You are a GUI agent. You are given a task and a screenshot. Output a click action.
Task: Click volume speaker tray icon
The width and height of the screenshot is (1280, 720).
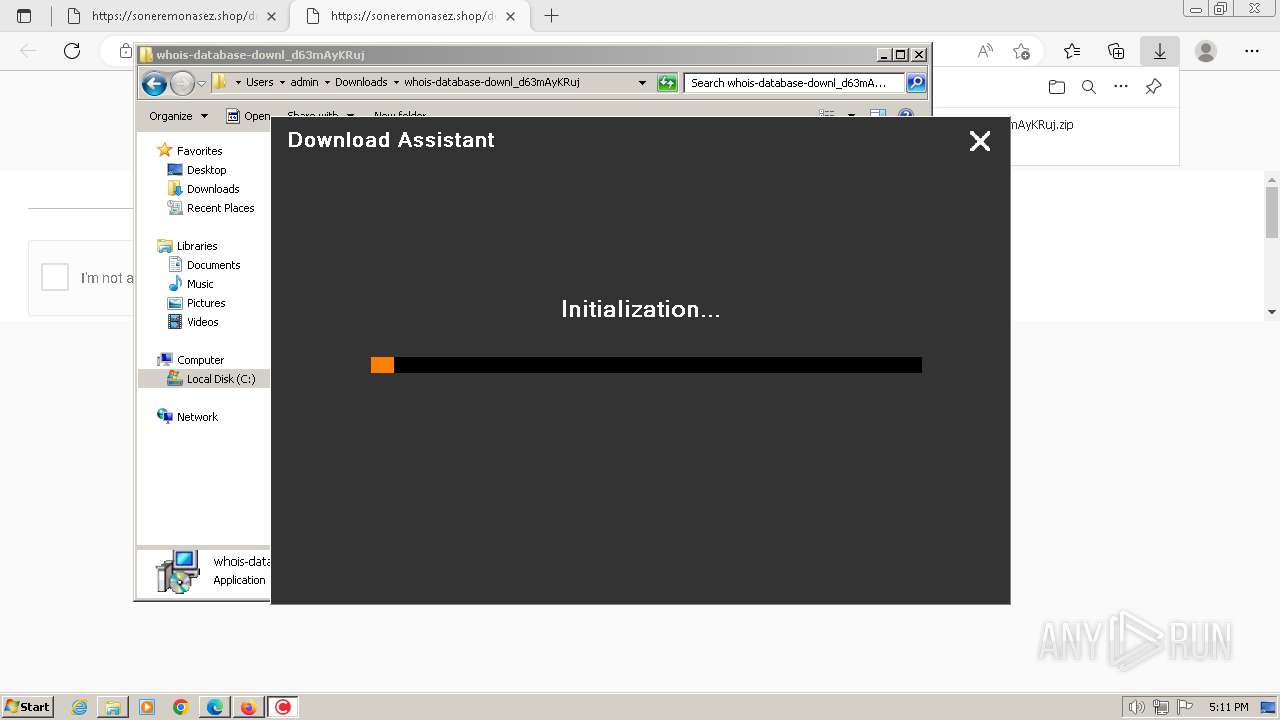(1137, 707)
